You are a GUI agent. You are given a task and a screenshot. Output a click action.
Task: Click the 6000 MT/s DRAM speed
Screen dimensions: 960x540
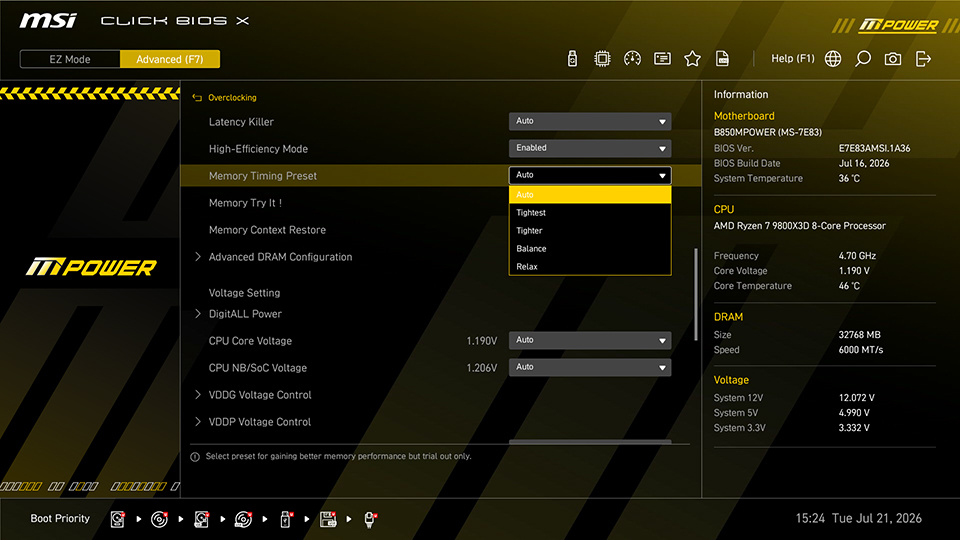tap(861, 350)
